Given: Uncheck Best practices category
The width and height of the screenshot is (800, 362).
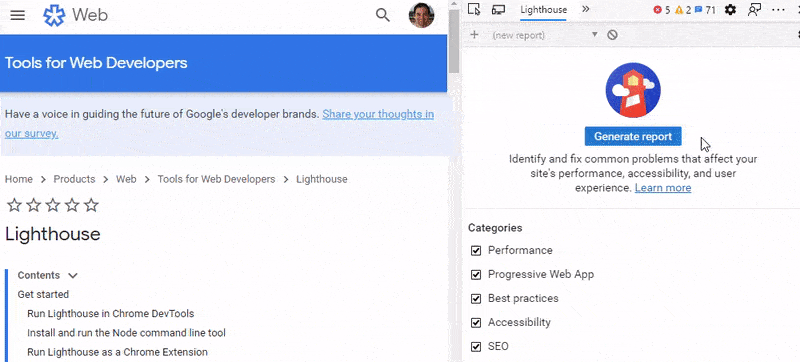Looking at the screenshot, I should [x=476, y=299].
